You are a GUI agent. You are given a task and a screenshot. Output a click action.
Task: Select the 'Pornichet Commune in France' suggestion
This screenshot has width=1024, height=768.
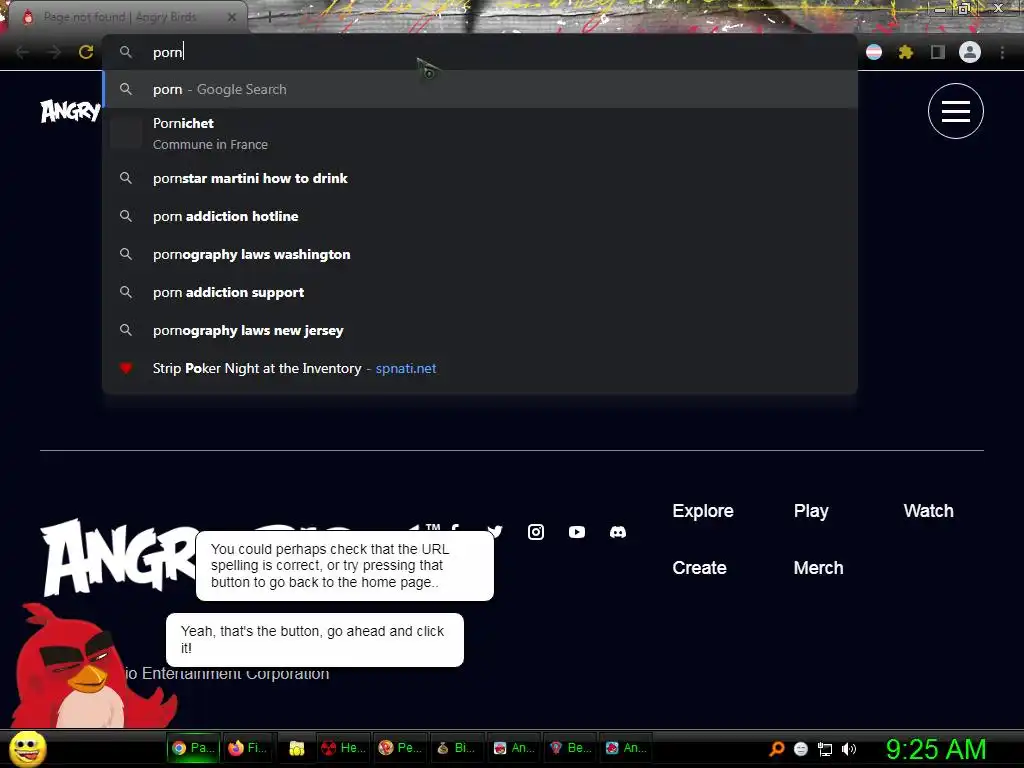point(480,133)
